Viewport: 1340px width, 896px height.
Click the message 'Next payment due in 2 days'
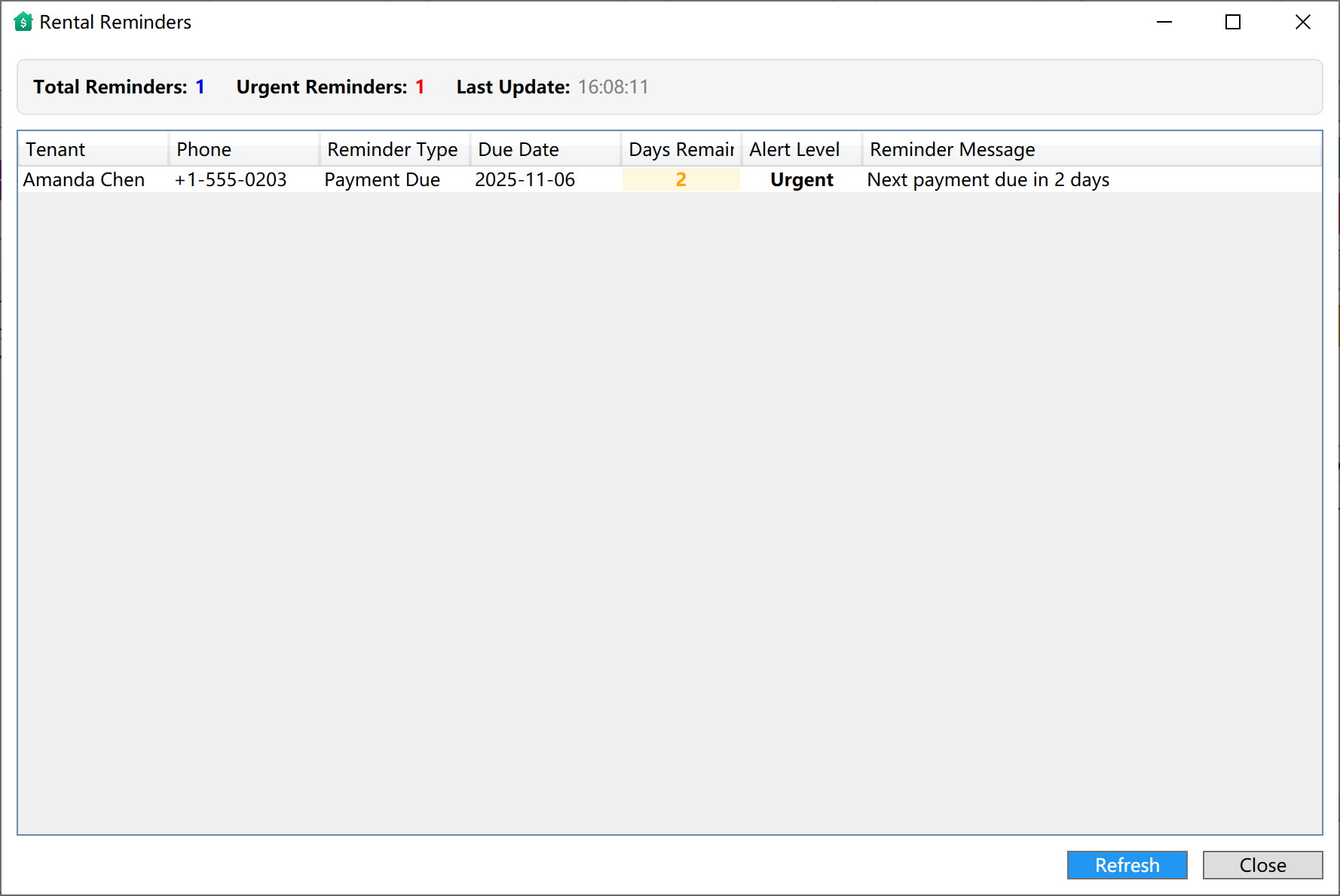coord(988,179)
